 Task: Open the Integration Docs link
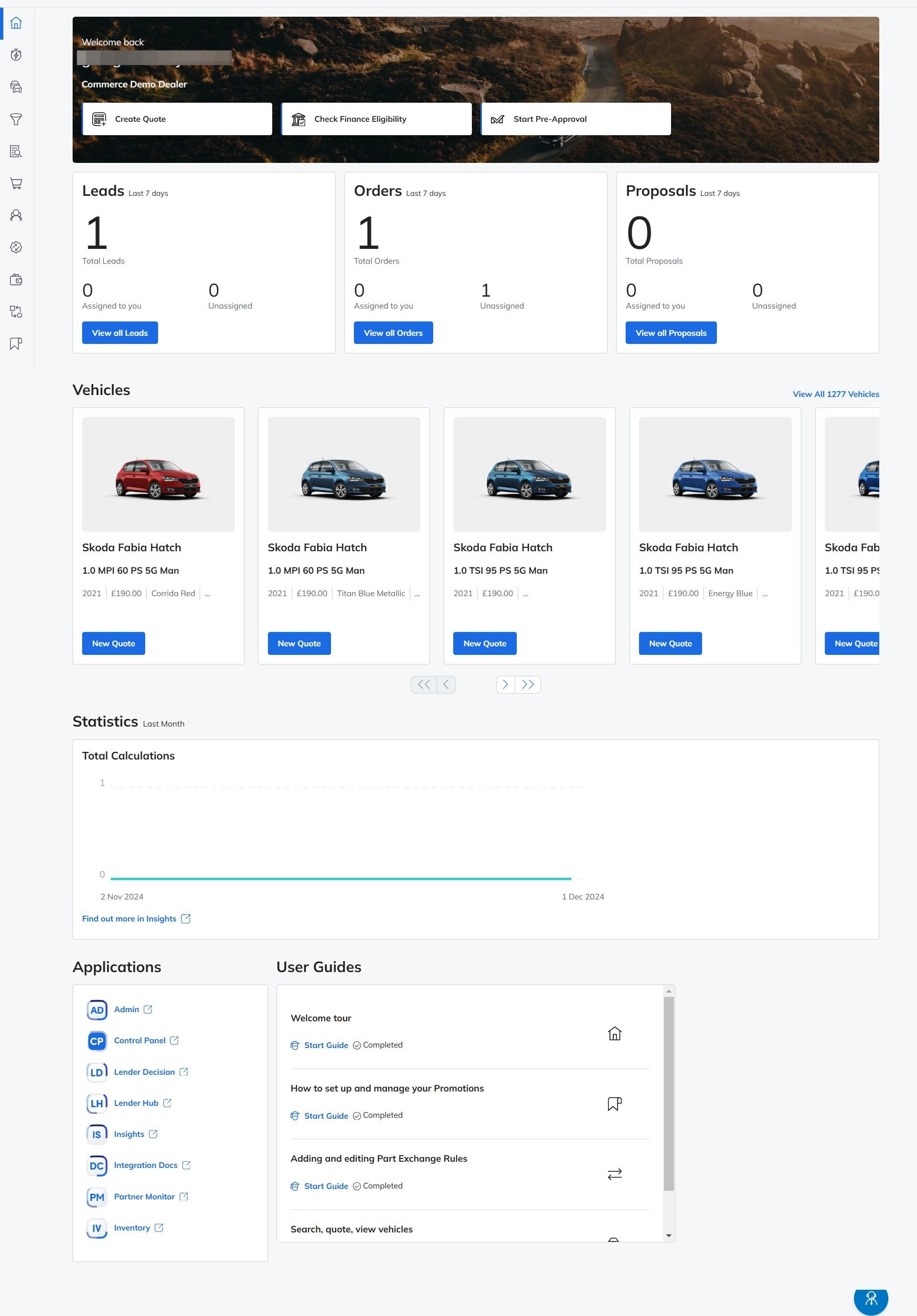(146, 1166)
